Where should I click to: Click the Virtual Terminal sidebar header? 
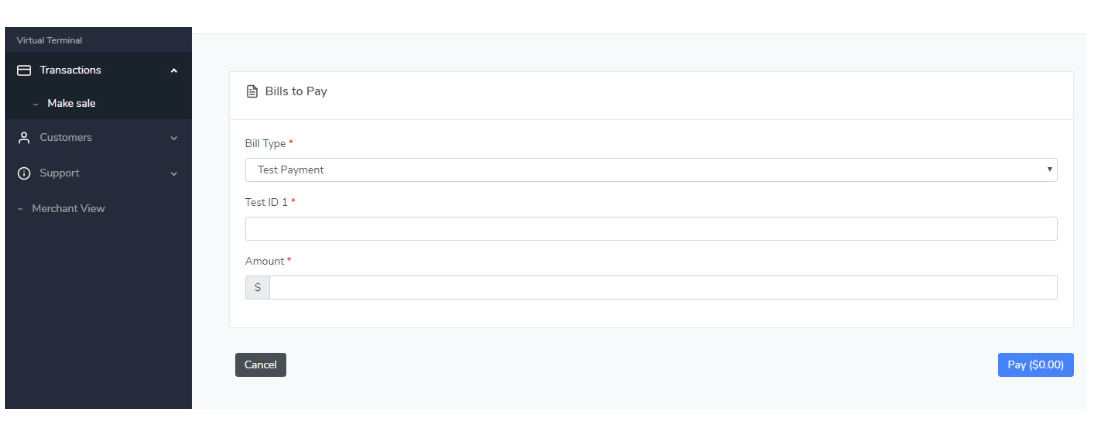[49, 41]
